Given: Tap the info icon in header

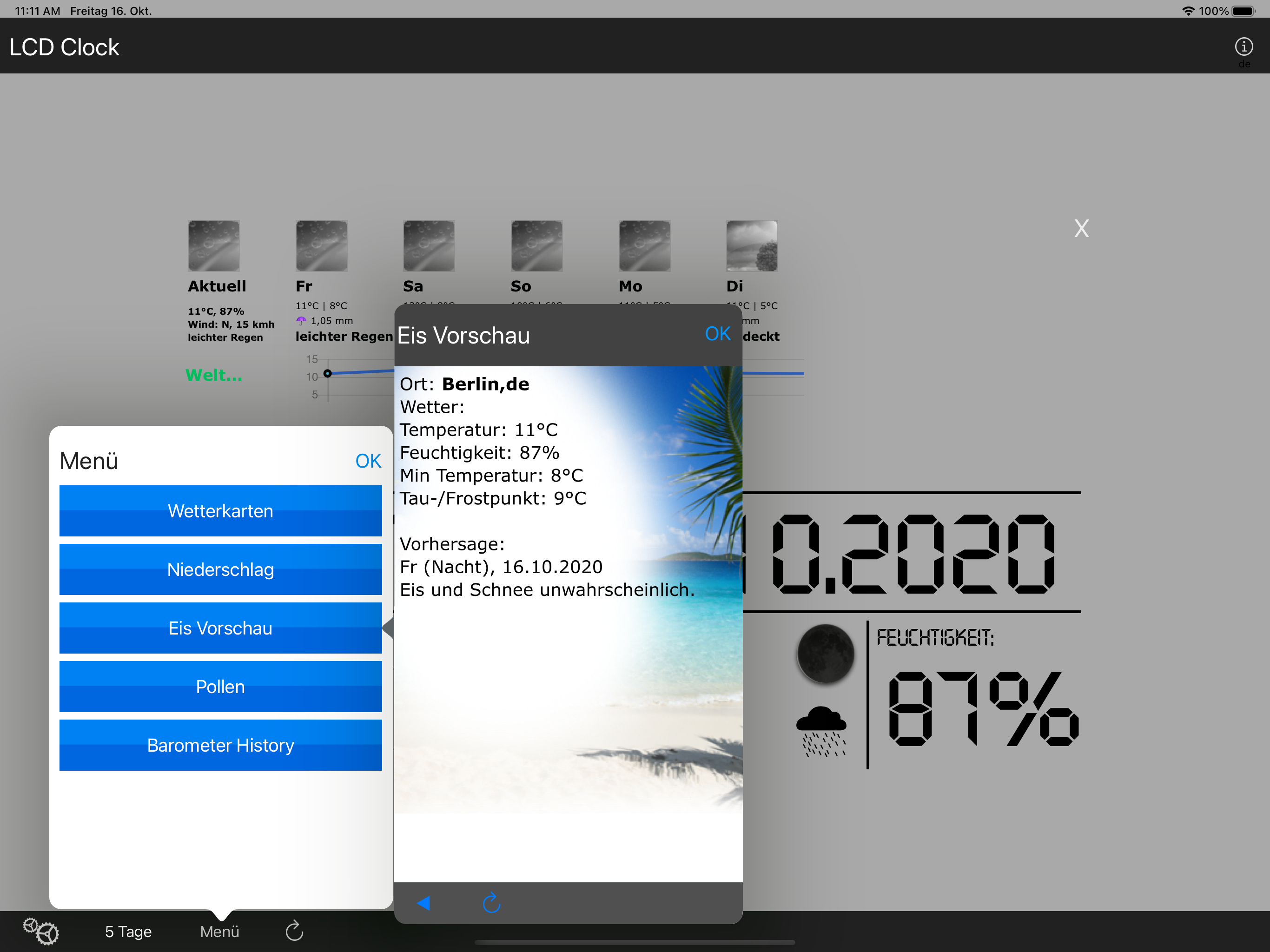Looking at the screenshot, I should tap(1244, 46).
